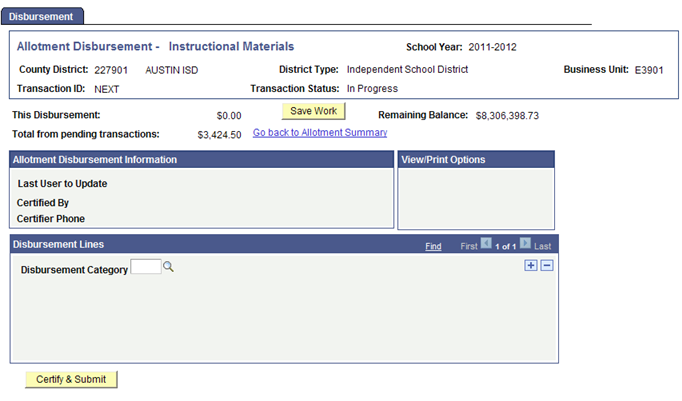Select Business Unit value E3901
The image size is (682, 401).
tap(649, 70)
